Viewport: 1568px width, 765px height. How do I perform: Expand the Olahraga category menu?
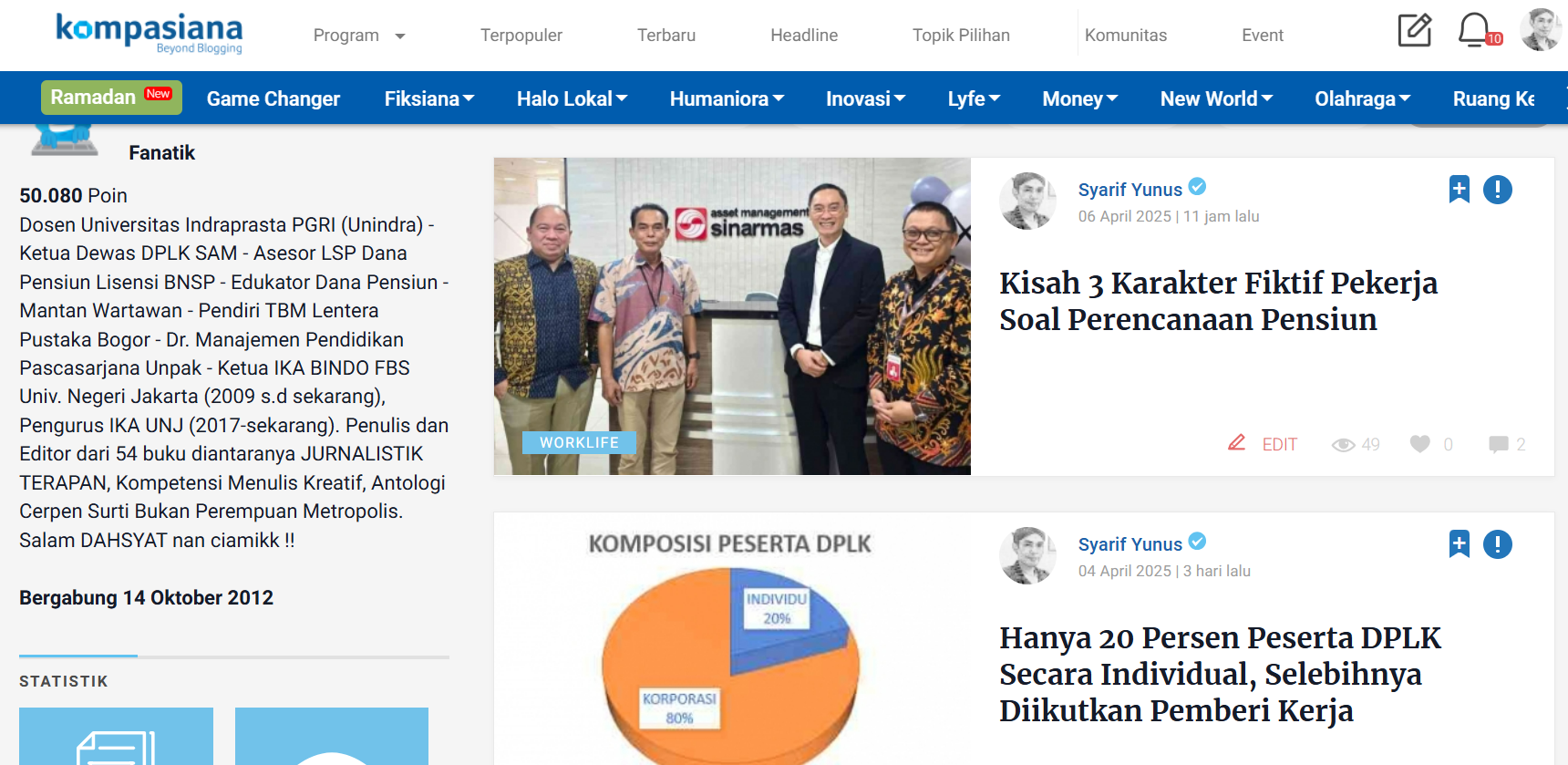[x=1362, y=98]
